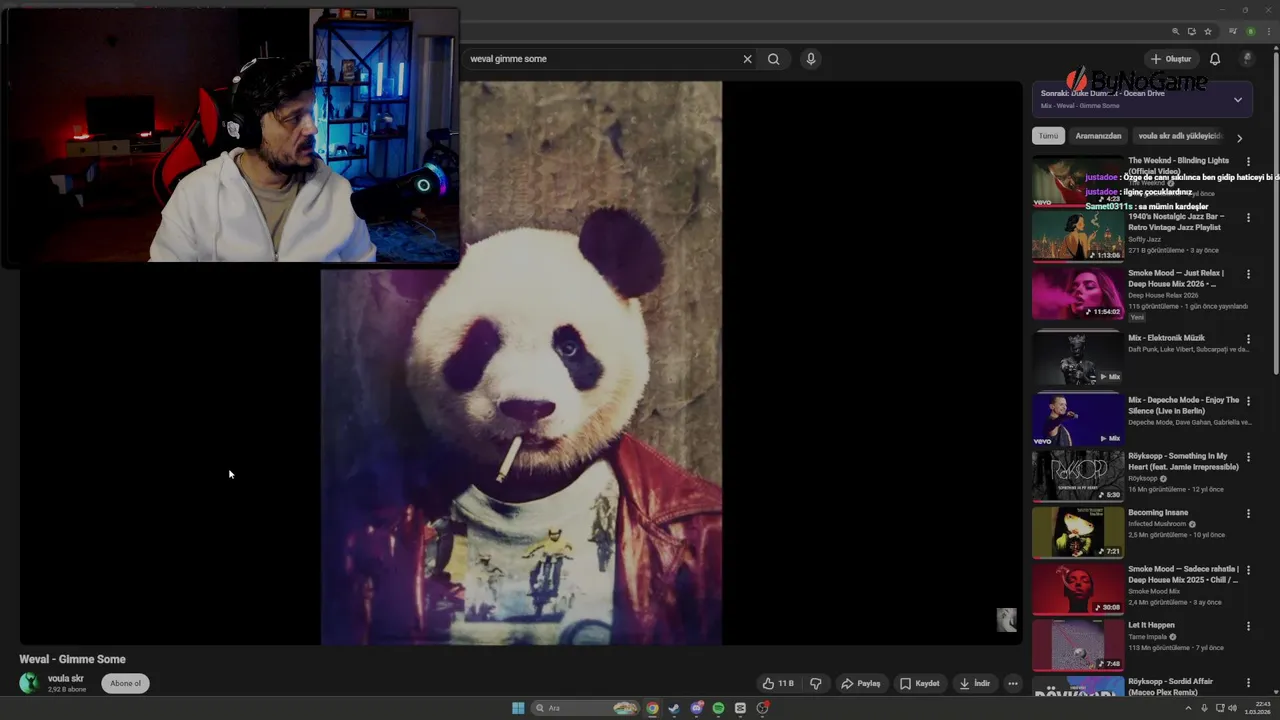Show more filter chips with right arrow
This screenshot has height=720, width=1280.
pyautogui.click(x=1239, y=138)
